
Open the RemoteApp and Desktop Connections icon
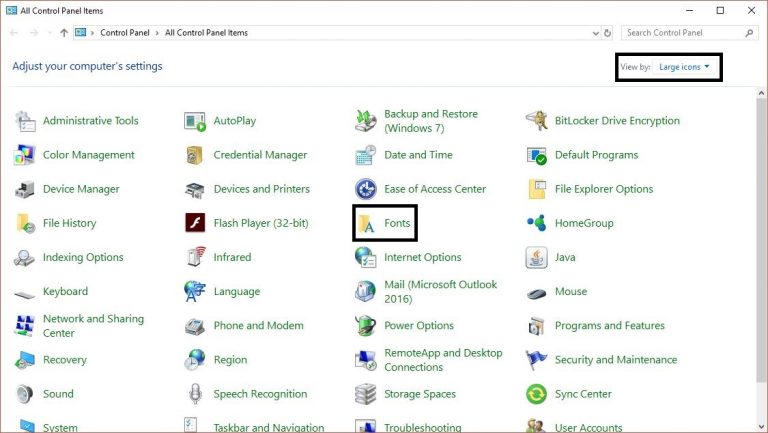pyautogui.click(x=365, y=361)
